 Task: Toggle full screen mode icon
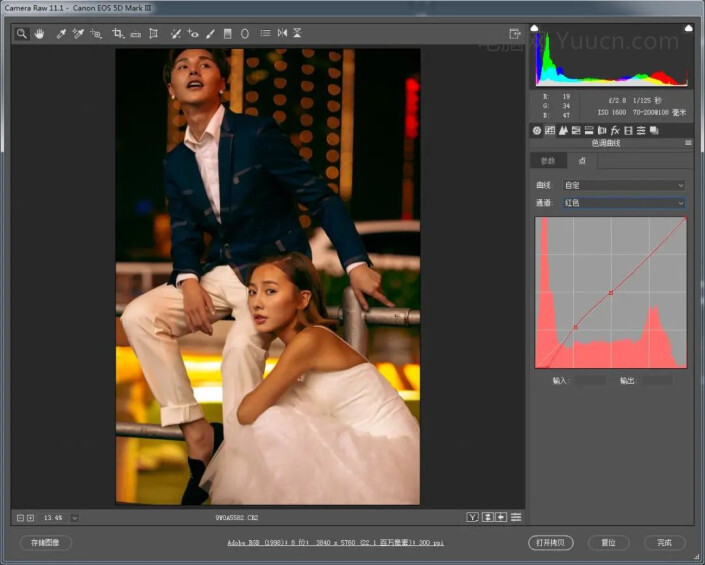pos(515,34)
